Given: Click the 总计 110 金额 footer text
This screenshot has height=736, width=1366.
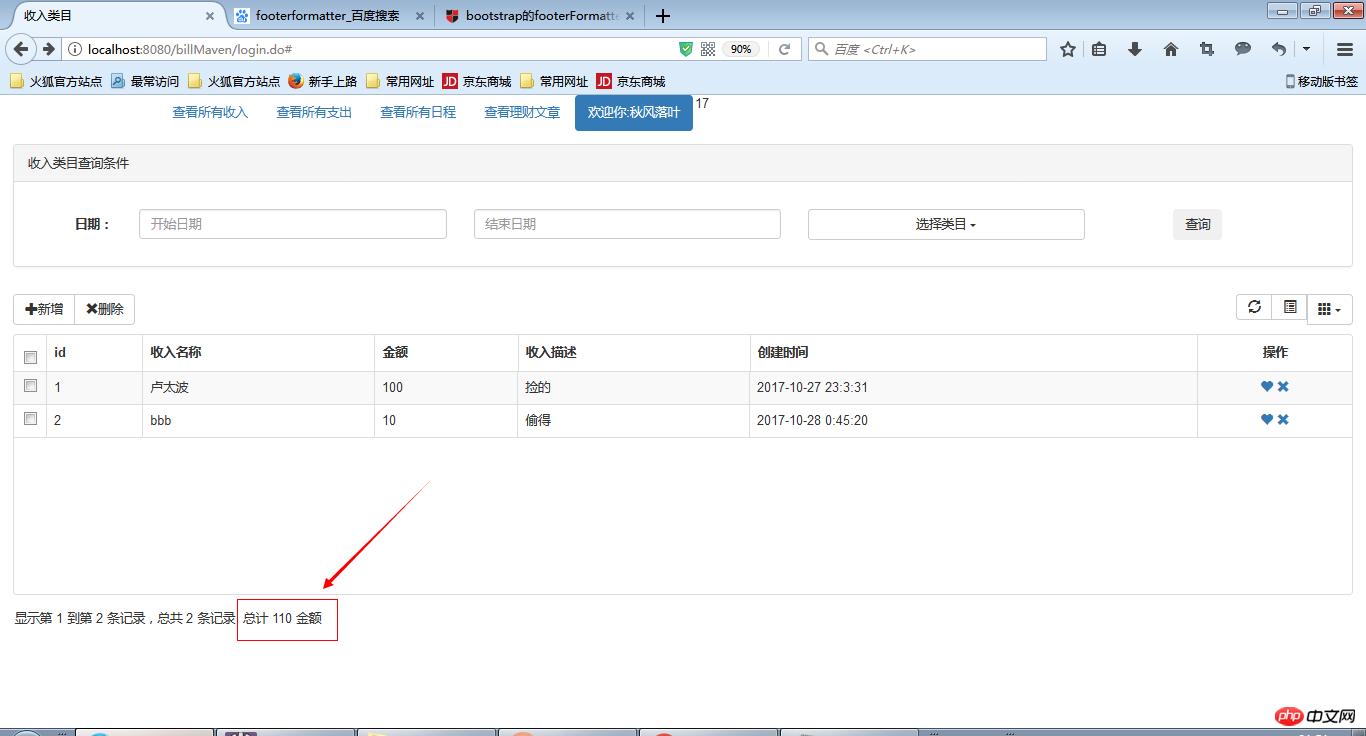Looking at the screenshot, I should point(282,618).
